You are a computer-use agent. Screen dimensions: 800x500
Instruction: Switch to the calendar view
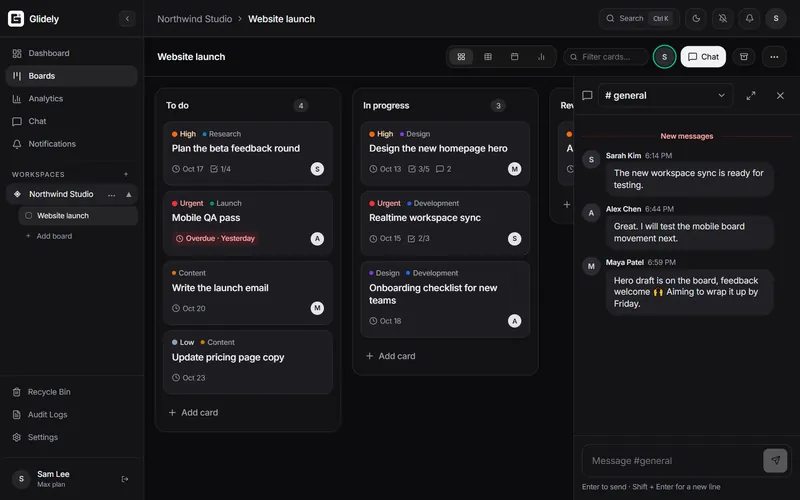(x=514, y=57)
